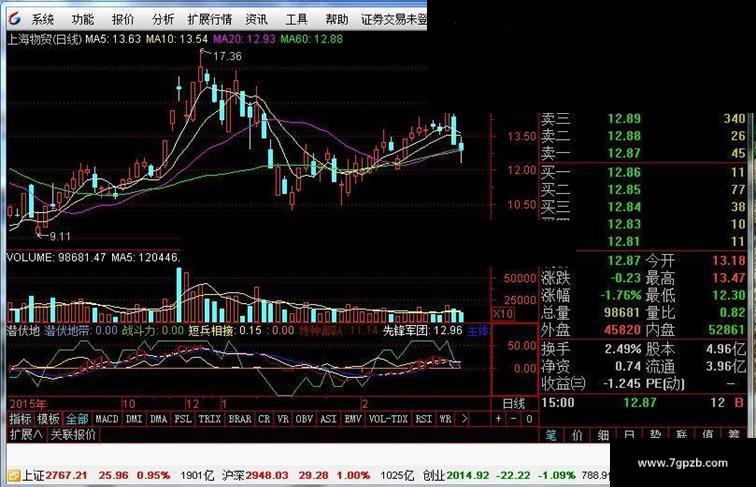The image size is (756, 487).
Task: Switch to the 指标 tab
Action: 20,419
